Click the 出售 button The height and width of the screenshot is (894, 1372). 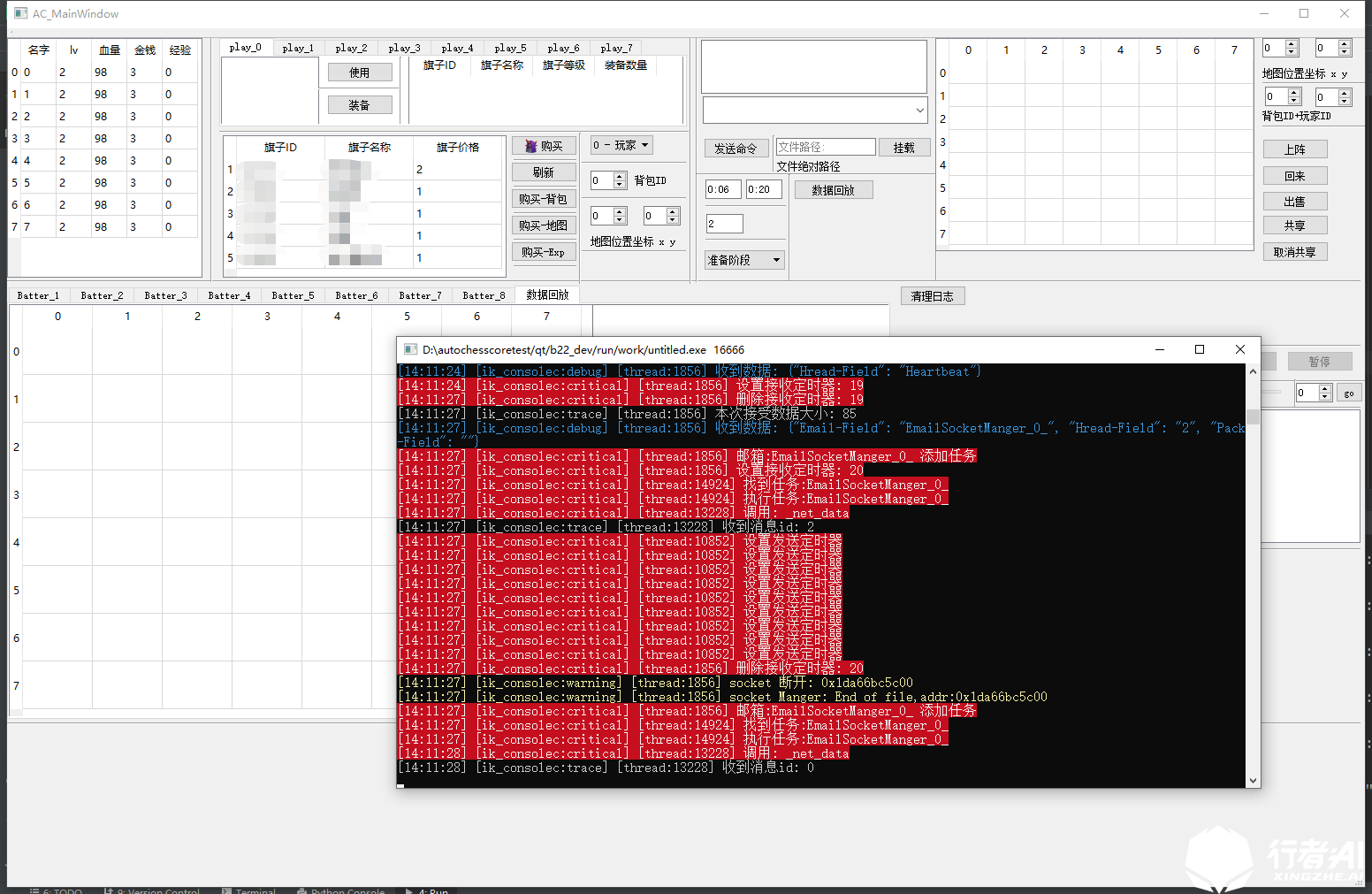(x=1295, y=202)
